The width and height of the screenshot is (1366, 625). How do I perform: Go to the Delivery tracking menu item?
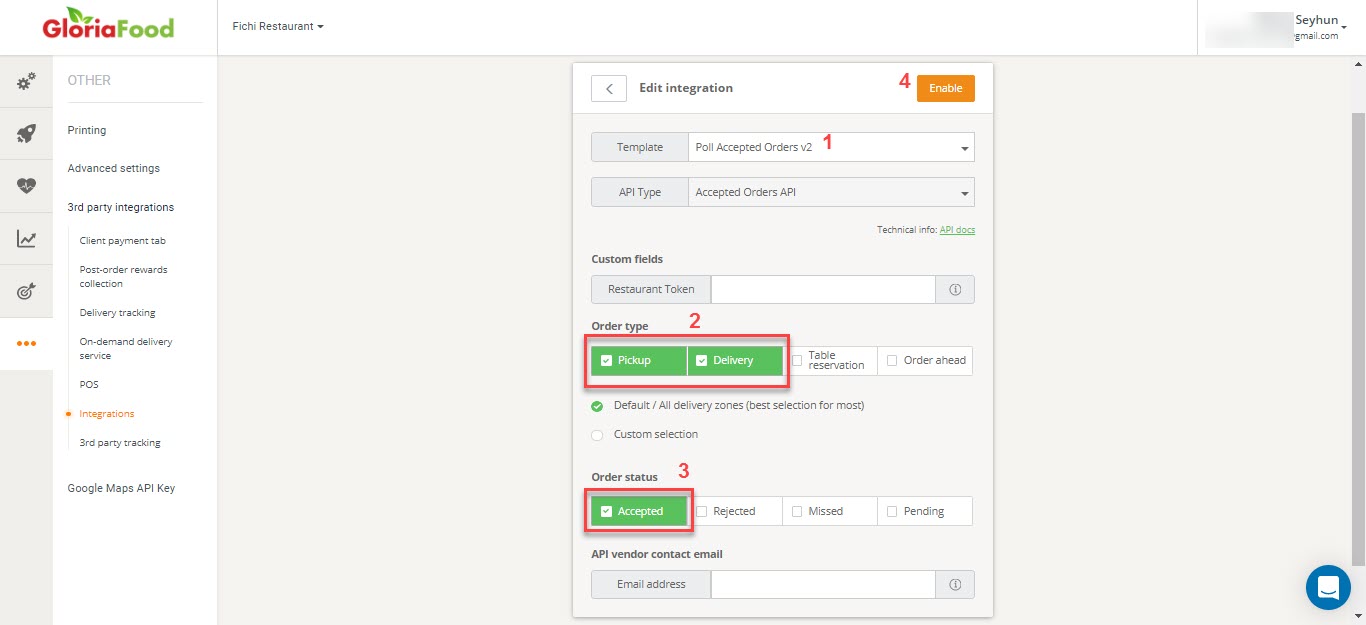(x=115, y=312)
